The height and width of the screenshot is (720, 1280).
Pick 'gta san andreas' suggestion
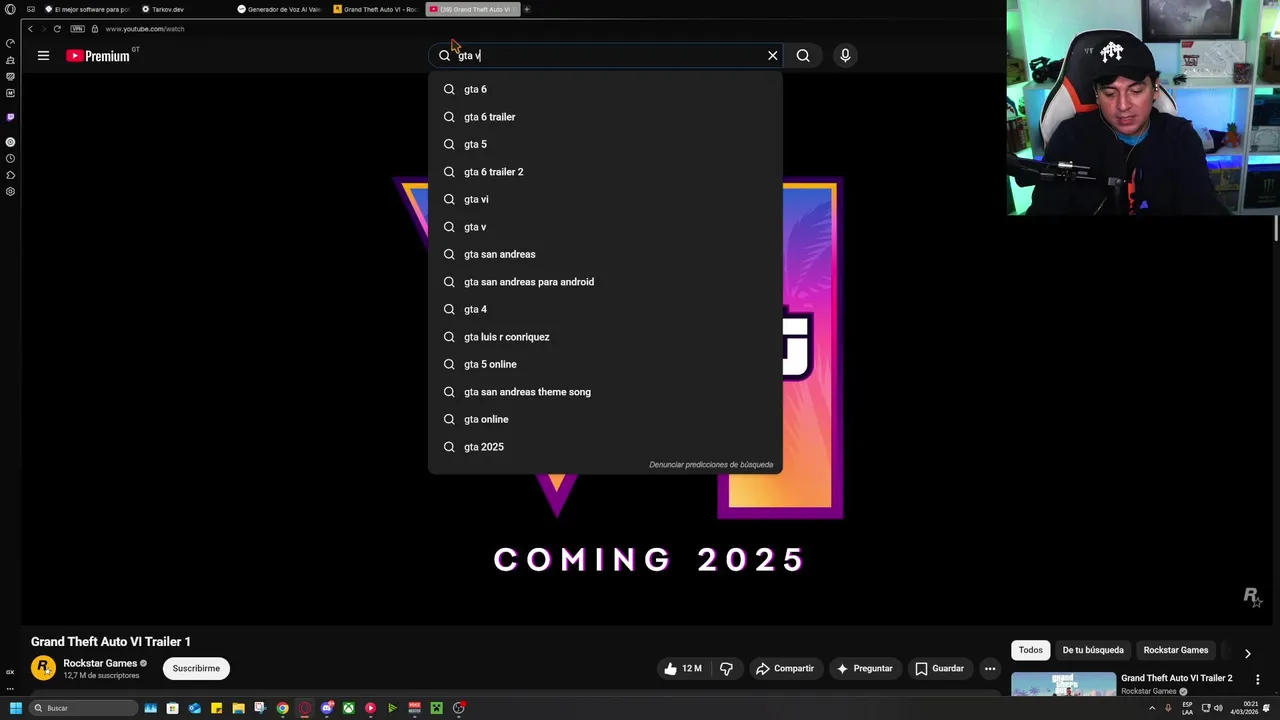tap(605, 254)
